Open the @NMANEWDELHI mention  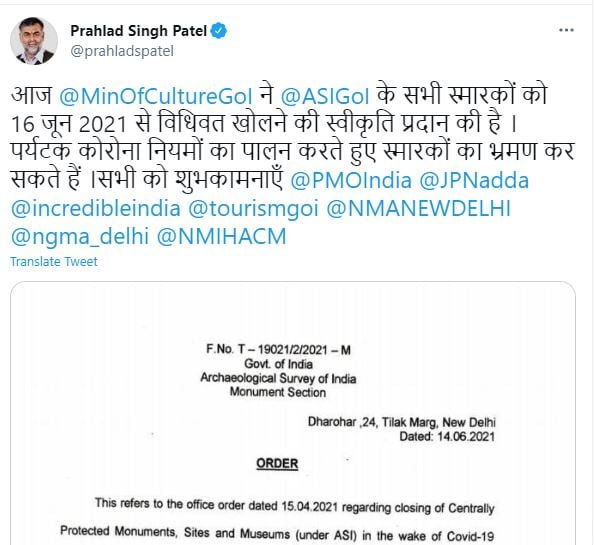419,208
